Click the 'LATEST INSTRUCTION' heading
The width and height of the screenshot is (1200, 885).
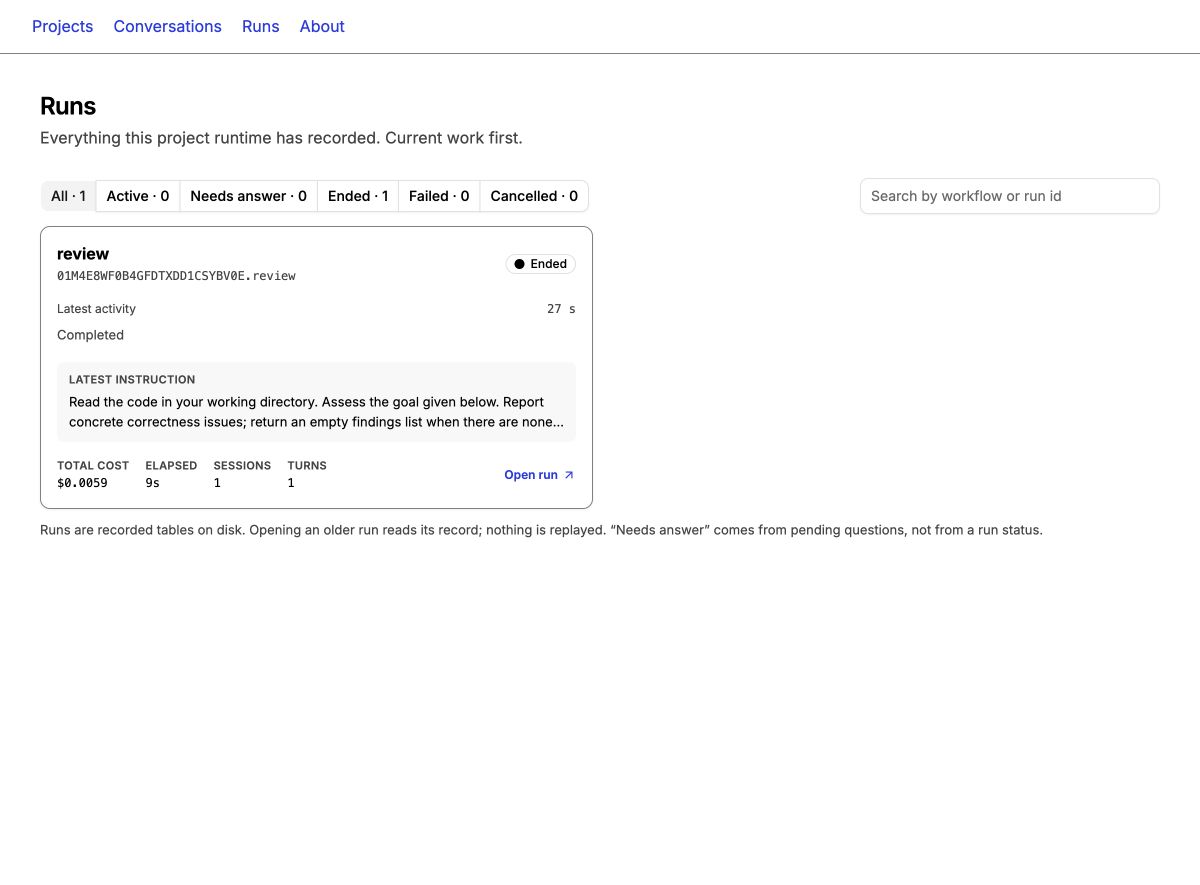(132, 380)
